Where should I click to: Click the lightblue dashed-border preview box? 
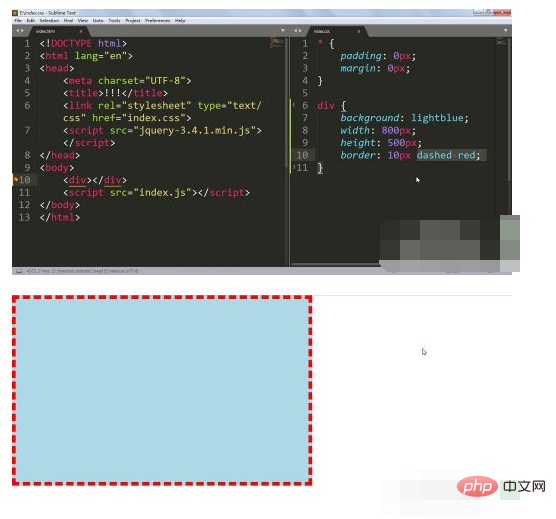tap(162, 390)
